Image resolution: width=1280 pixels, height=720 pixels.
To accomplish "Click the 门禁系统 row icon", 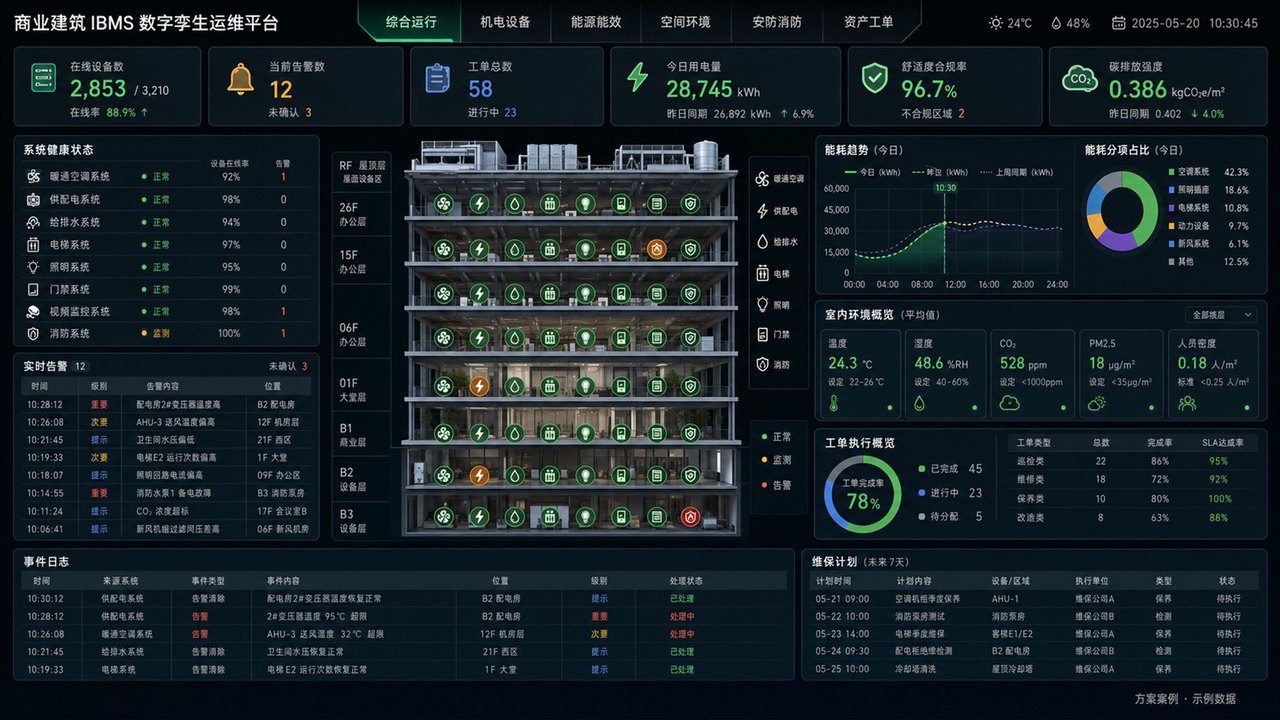I will pyautogui.click(x=32, y=289).
